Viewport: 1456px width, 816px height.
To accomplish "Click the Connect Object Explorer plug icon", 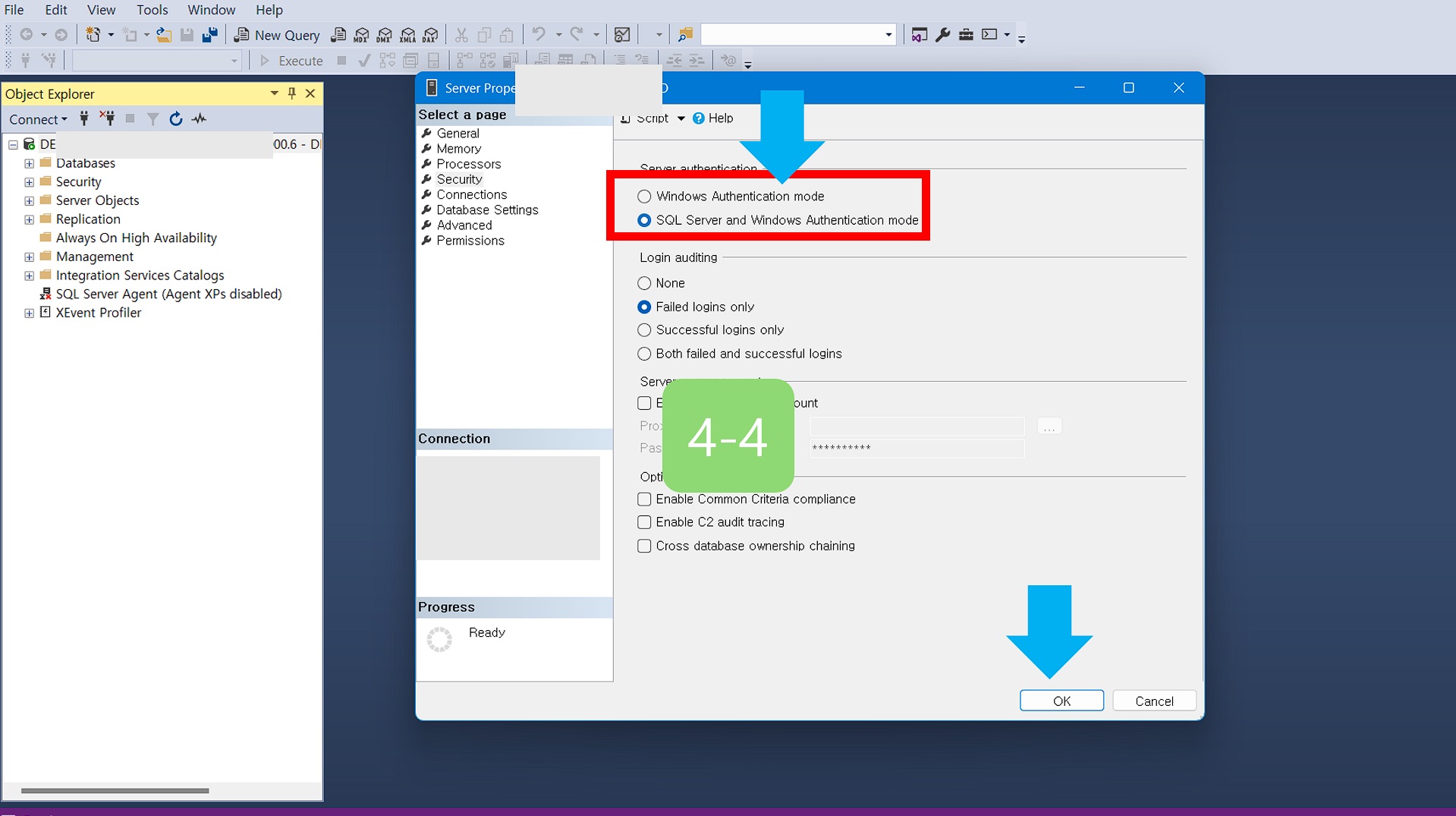I will [84, 118].
